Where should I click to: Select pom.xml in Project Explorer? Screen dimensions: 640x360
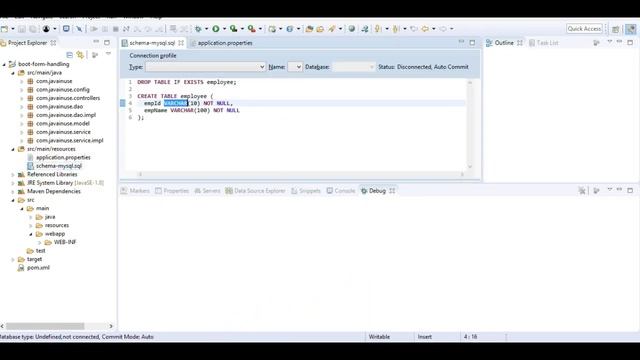[38, 268]
